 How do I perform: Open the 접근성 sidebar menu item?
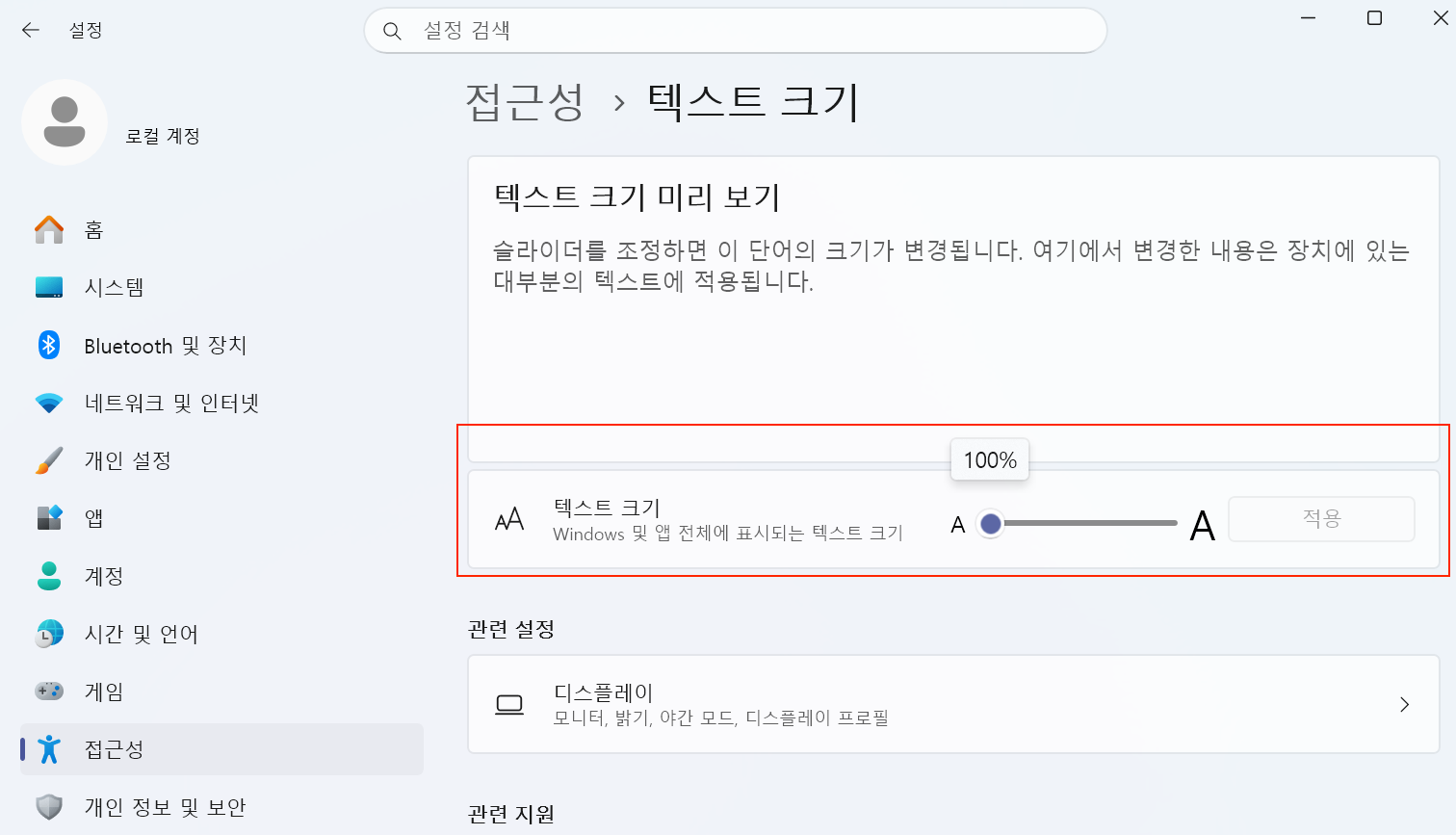221,749
